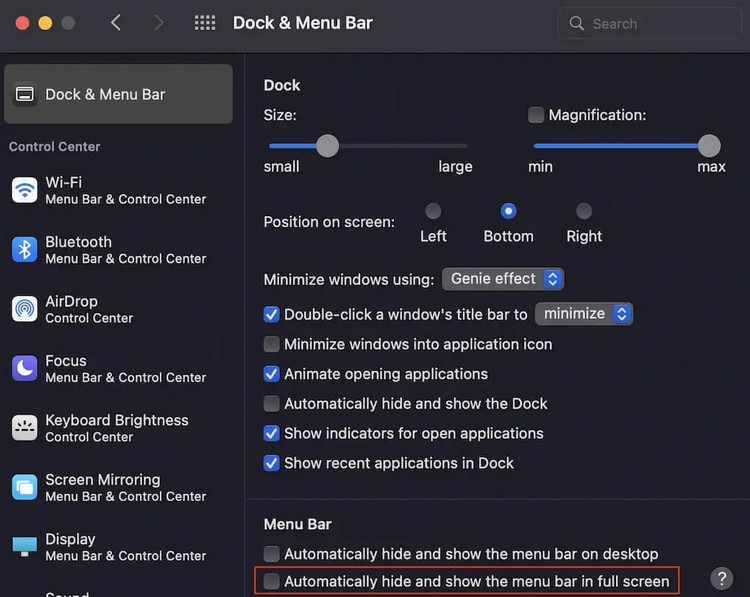Click the back navigation arrow
750x597 pixels.
tap(116, 22)
